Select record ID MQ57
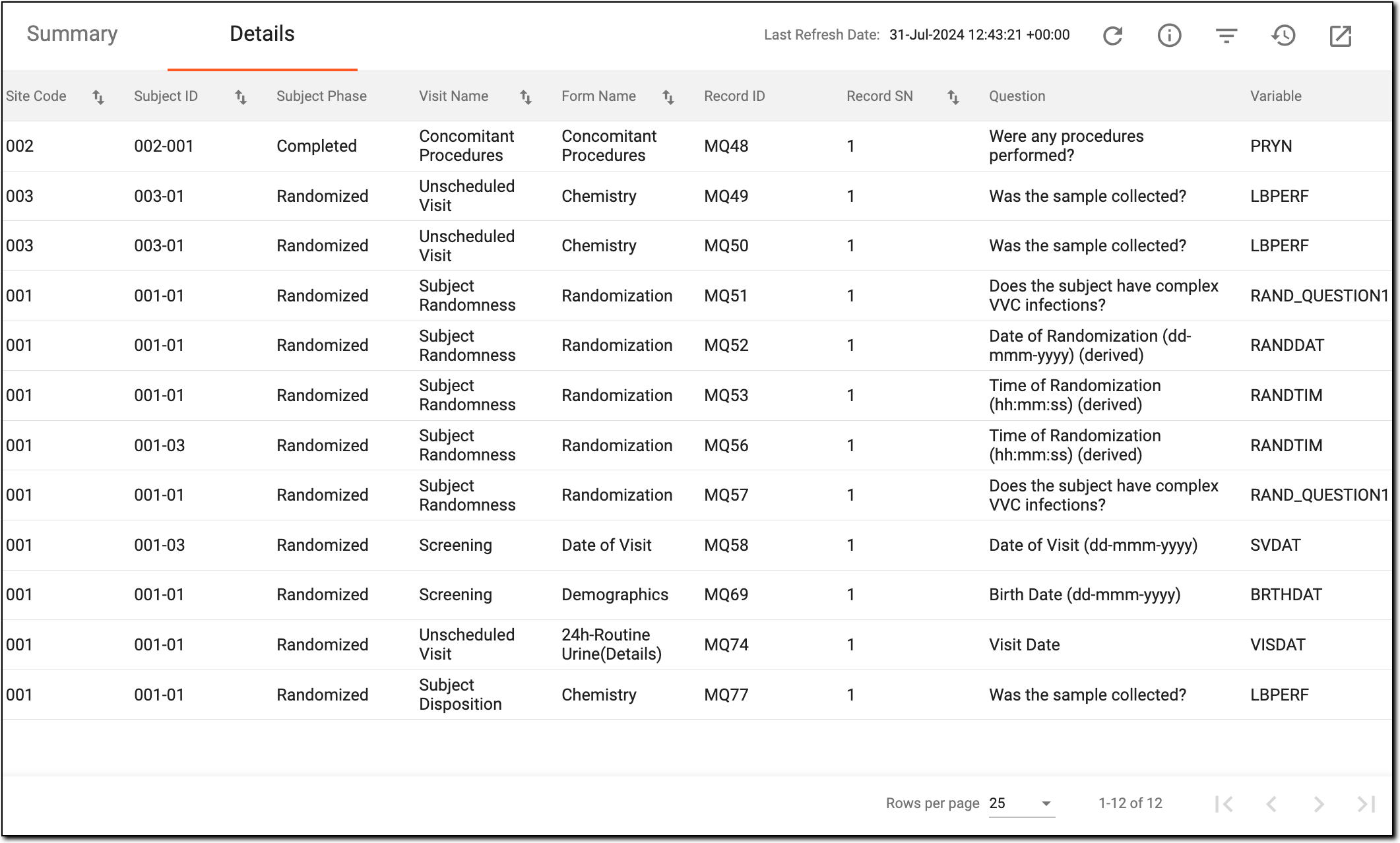Screen dimensions: 1400x843 point(726,495)
